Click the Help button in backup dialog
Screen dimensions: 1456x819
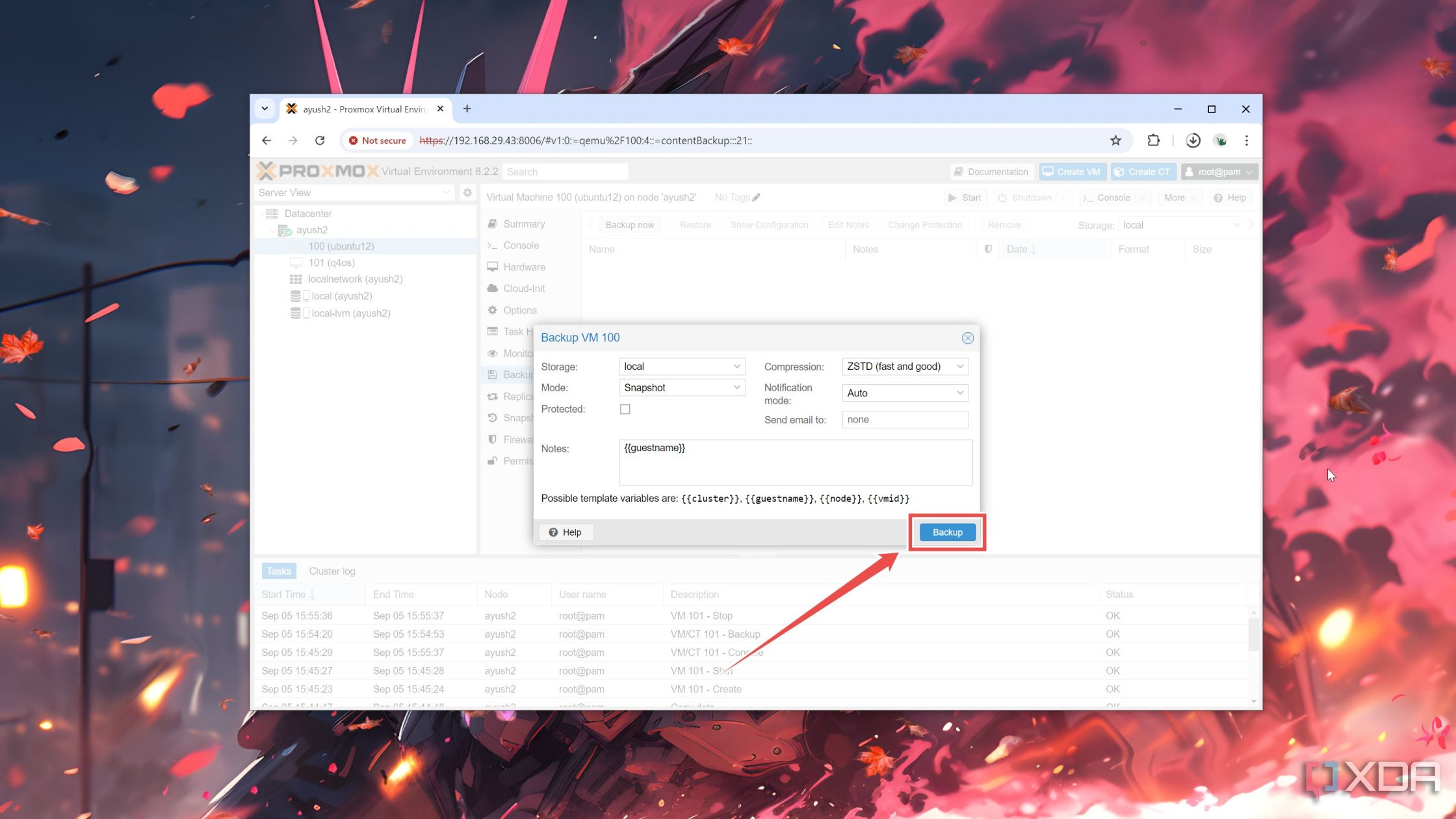click(565, 532)
